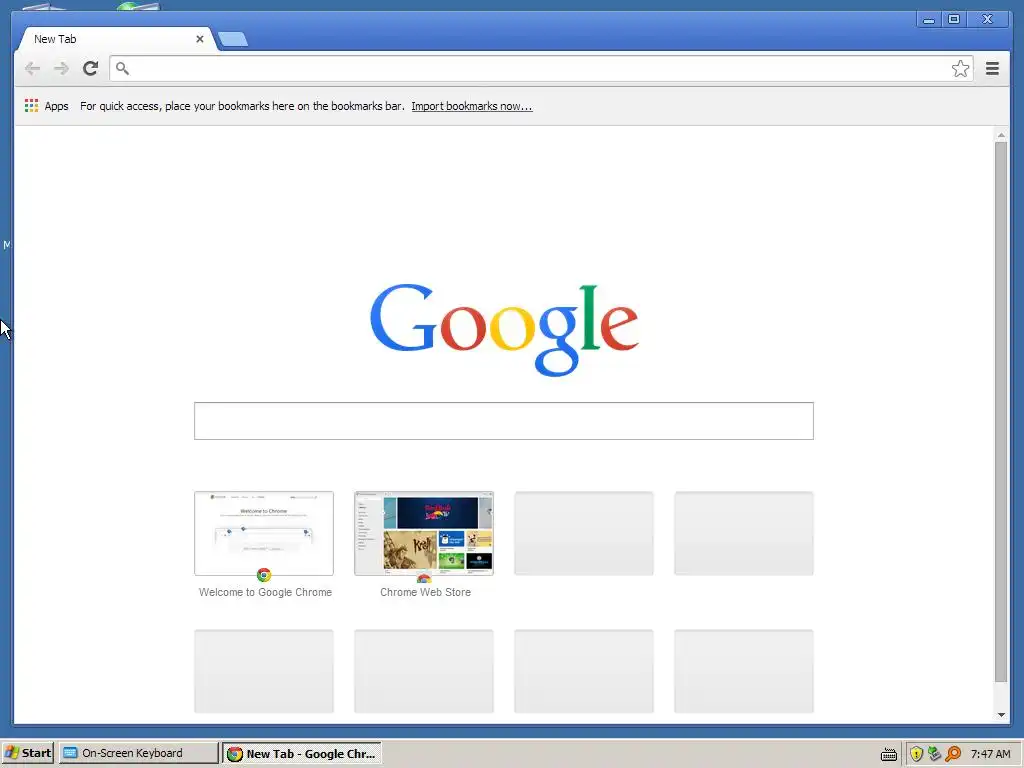
Task: Click the Welcome to Google Chrome label
Action: pyautogui.click(x=265, y=592)
